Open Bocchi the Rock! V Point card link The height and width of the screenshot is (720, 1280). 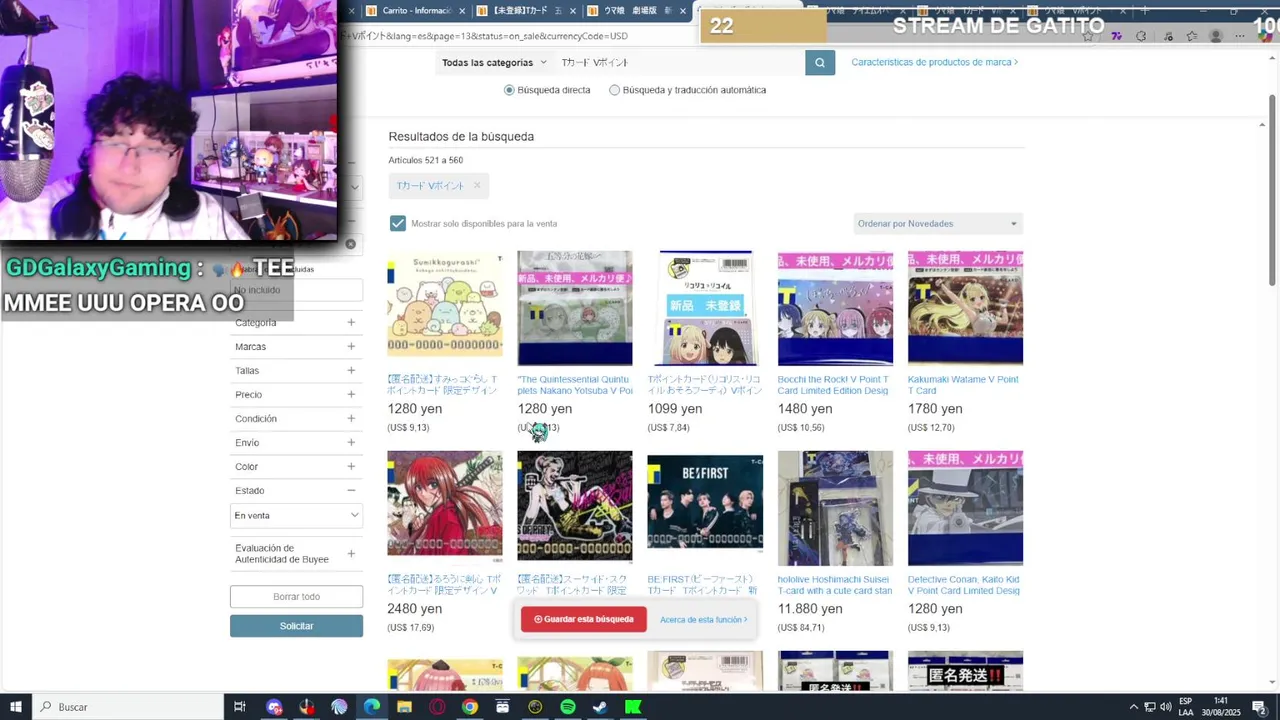click(833, 385)
